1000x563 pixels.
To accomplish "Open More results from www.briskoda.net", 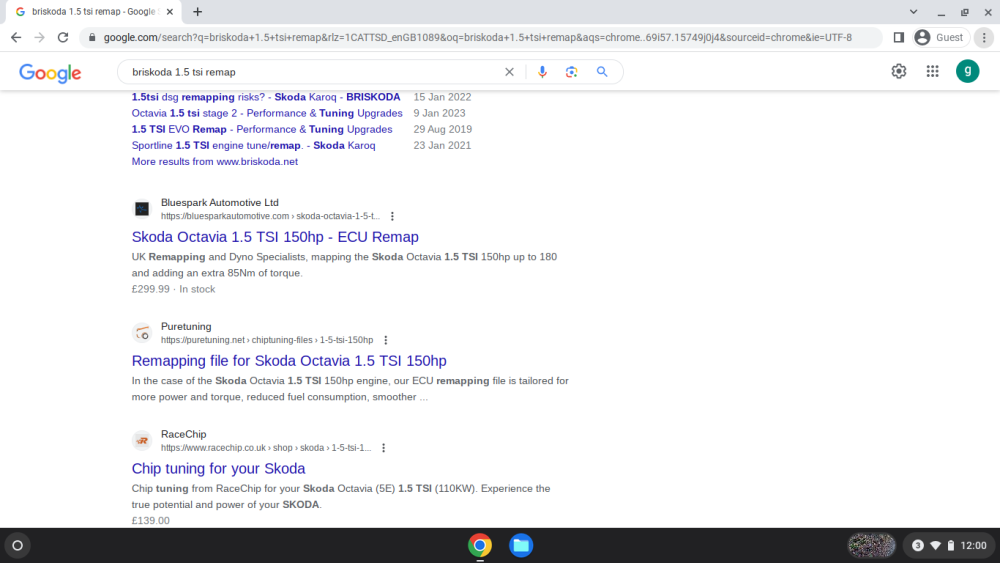I will (x=214, y=161).
